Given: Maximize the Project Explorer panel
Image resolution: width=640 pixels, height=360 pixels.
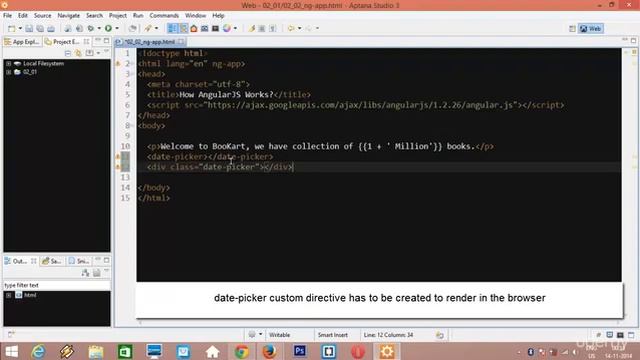Looking at the screenshot, I should (107, 41).
